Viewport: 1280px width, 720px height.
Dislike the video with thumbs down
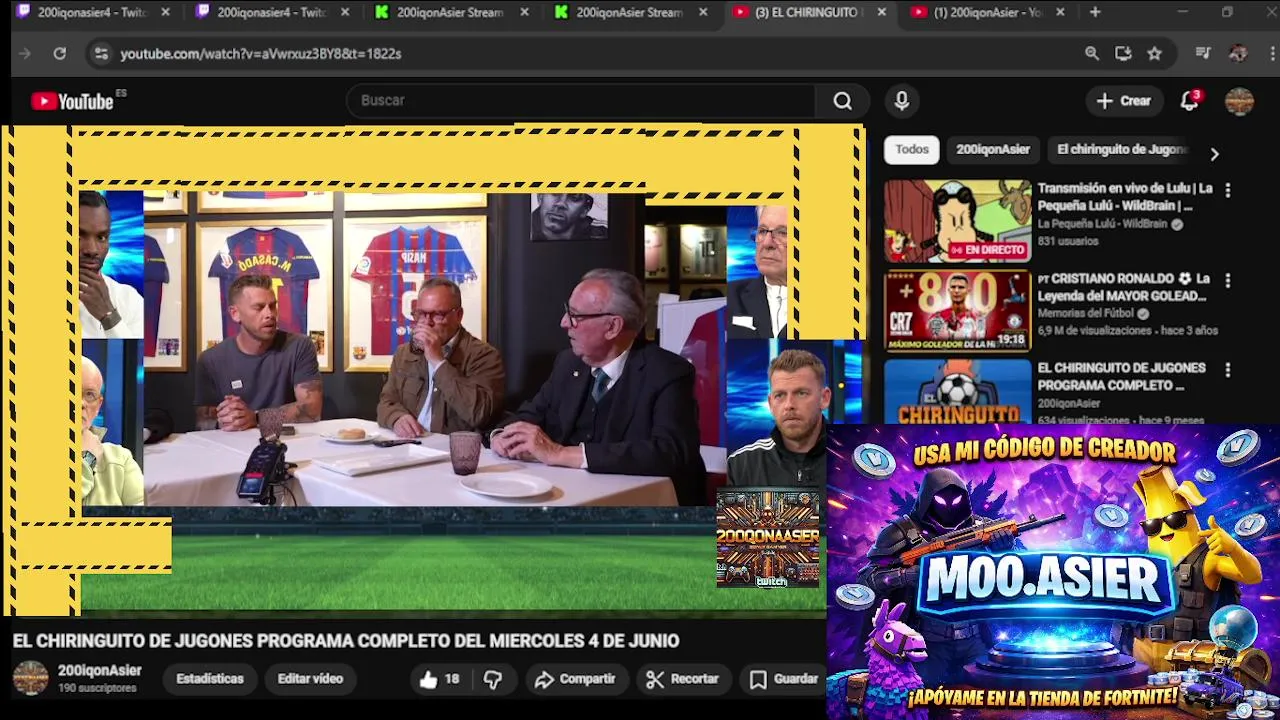[x=493, y=679]
